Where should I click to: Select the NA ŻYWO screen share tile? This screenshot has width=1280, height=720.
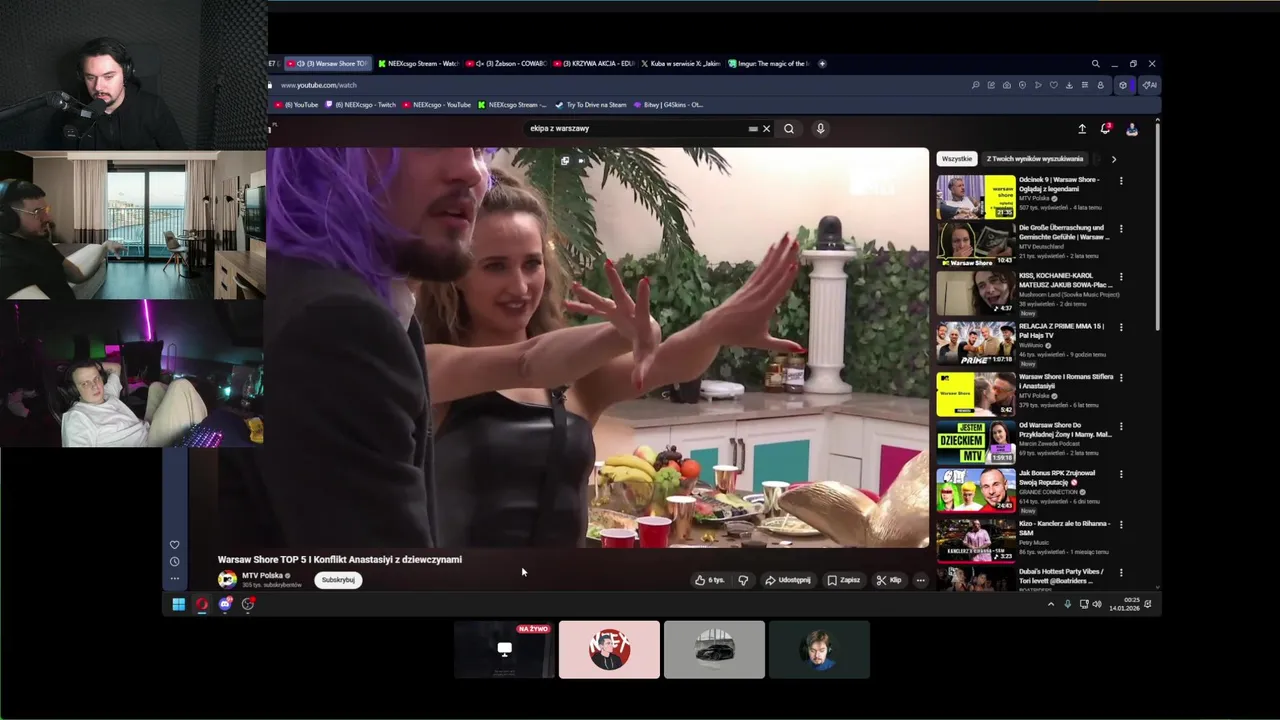click(x=504, y=650)
